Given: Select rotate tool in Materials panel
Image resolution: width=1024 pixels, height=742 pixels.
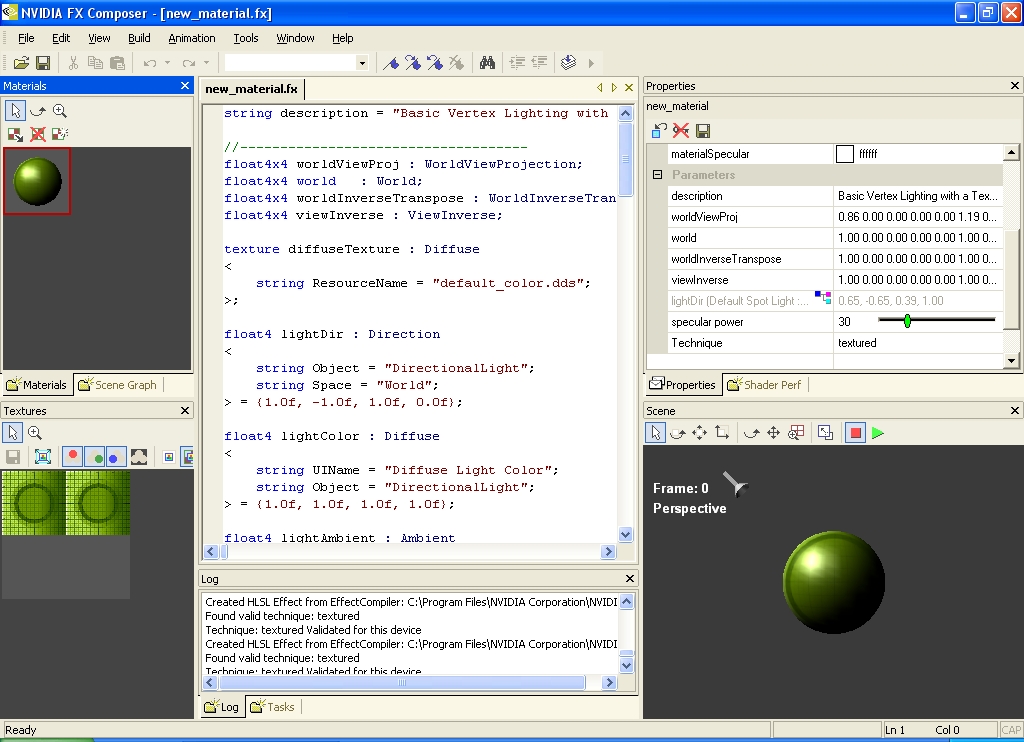Looking at the screenshot, I should click(x=38, y=111).
